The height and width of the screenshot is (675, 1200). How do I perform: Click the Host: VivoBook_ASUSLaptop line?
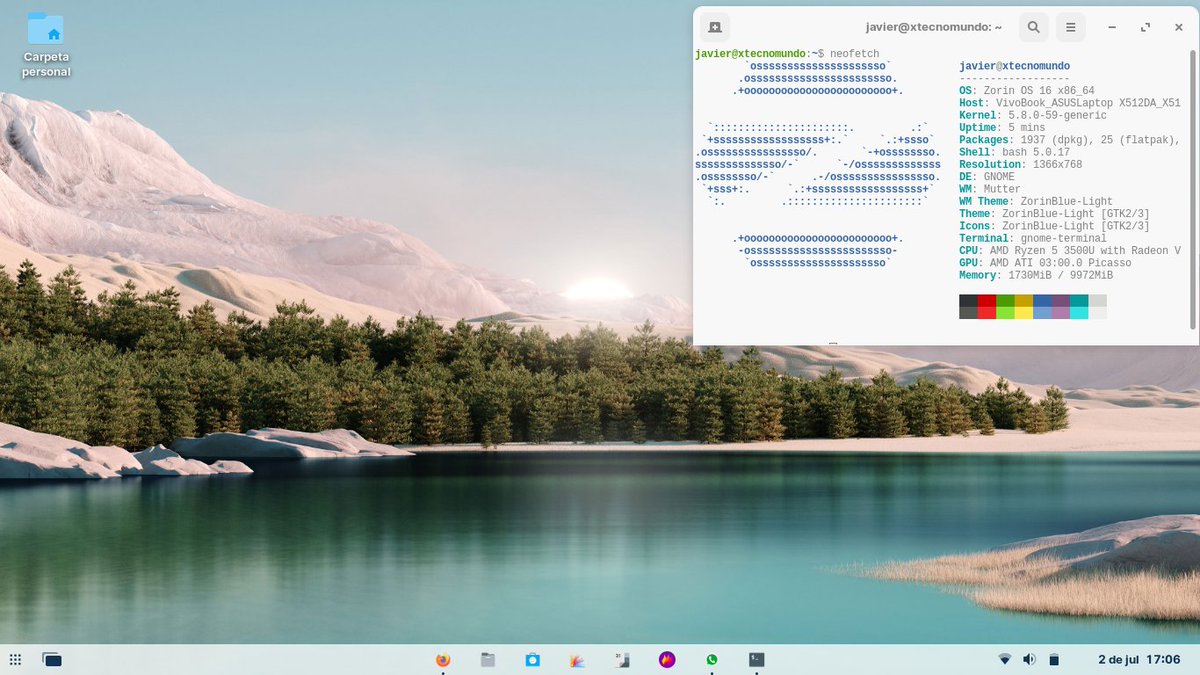tap(1069, 103)
